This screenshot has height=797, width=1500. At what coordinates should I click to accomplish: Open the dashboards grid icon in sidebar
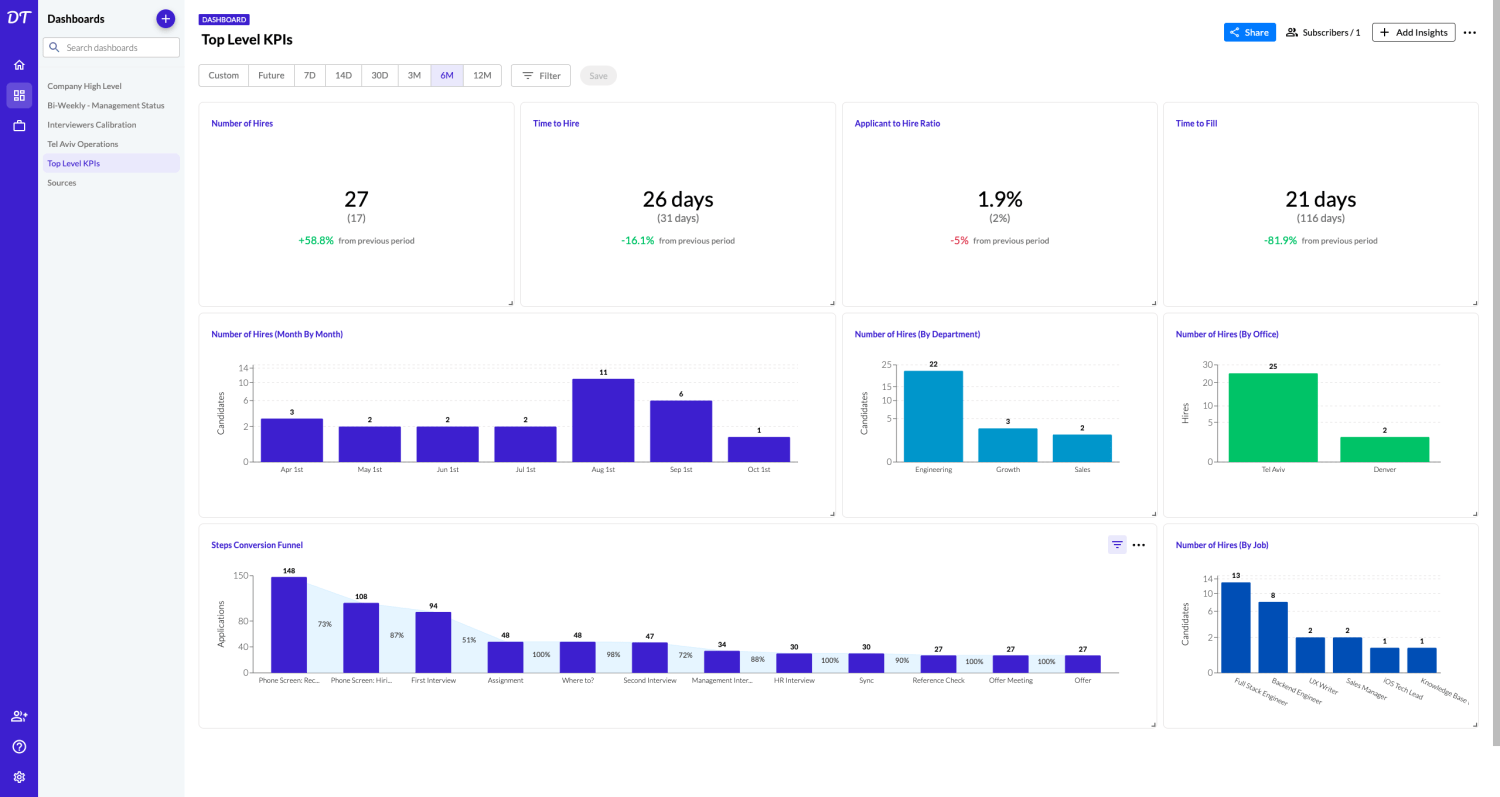[19, 95]
